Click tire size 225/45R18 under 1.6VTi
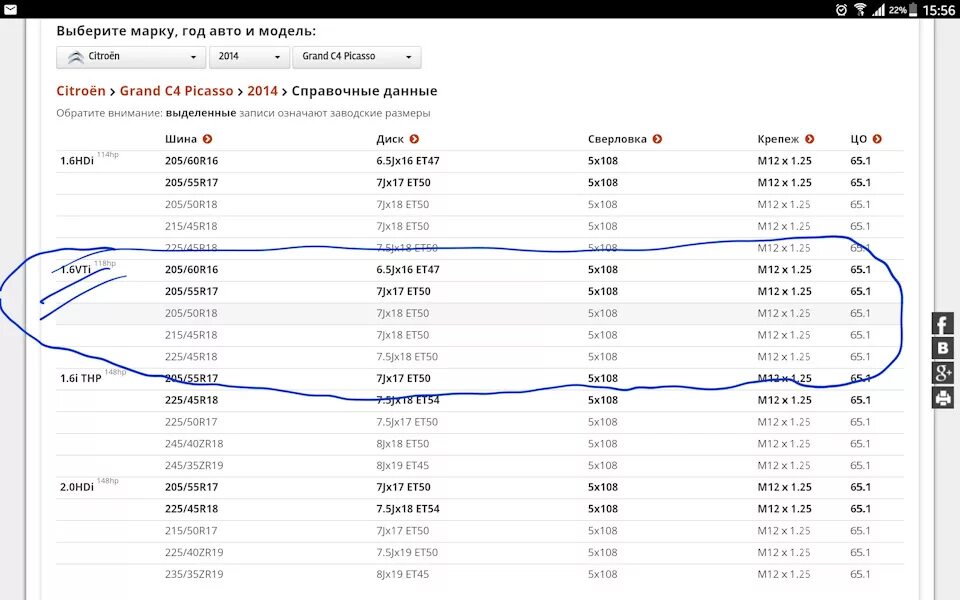This screenshot has height=600, width=960. pos(191,357)
